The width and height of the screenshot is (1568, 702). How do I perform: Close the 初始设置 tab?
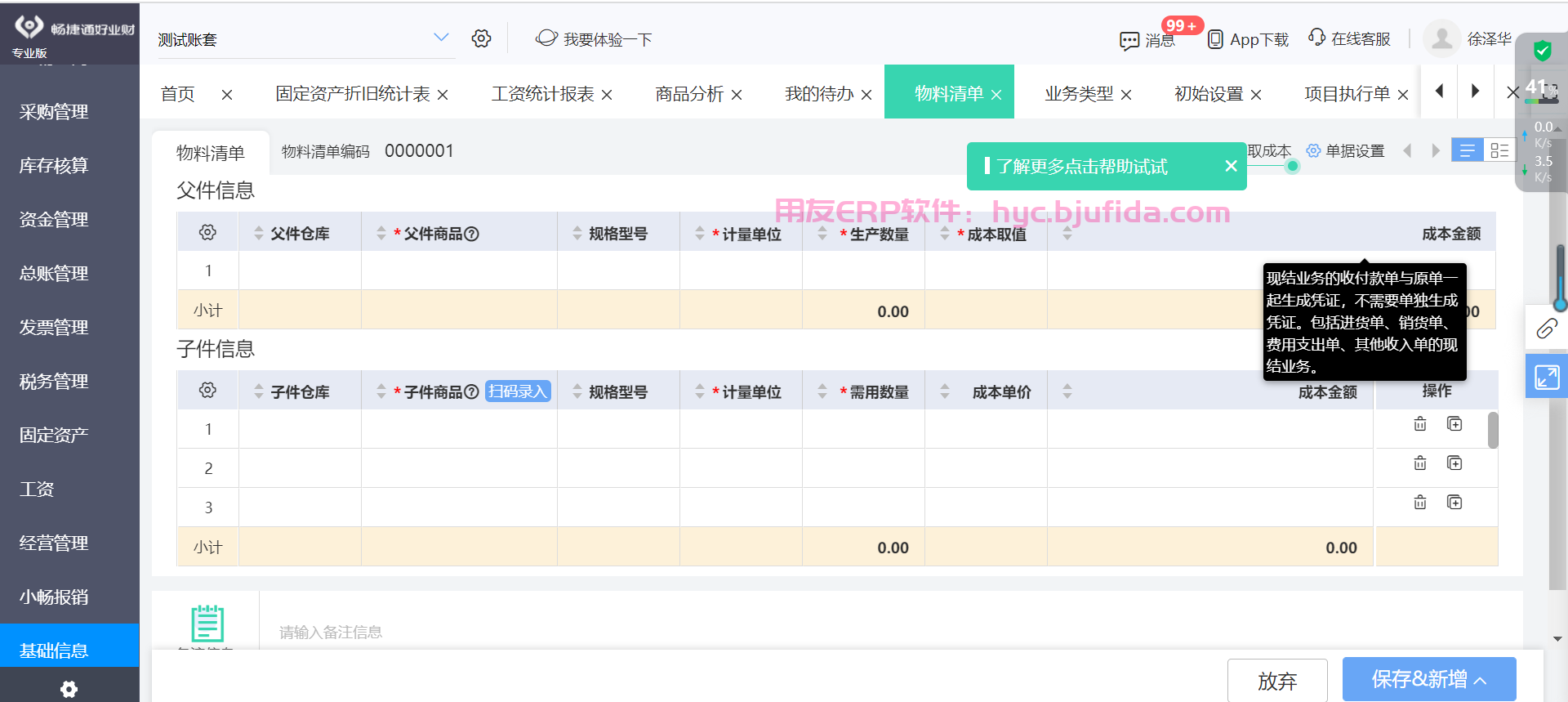point(1256,95)
